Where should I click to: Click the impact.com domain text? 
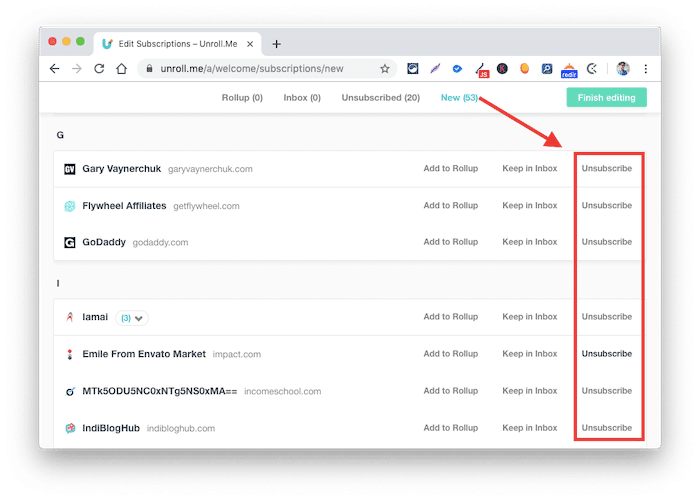[x=237, y=354]
